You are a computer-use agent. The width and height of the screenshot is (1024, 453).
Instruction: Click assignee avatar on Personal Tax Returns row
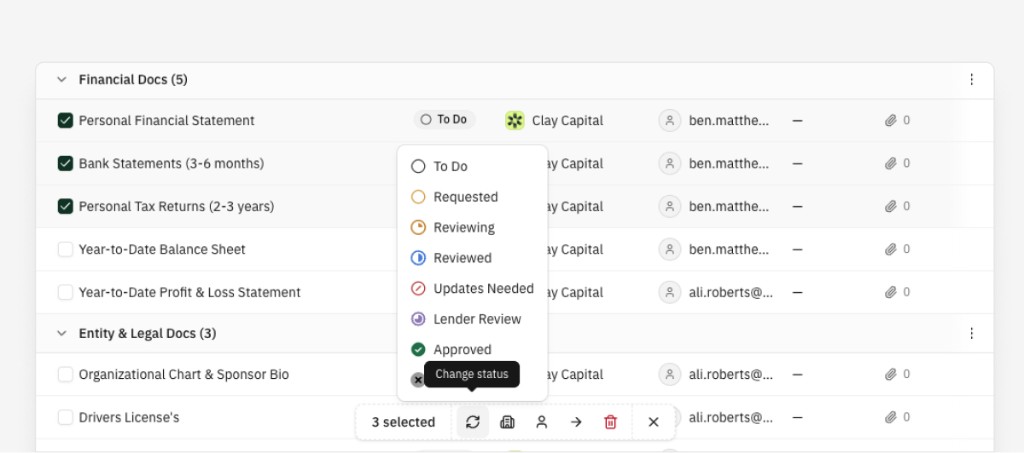(x=670, y=206)
